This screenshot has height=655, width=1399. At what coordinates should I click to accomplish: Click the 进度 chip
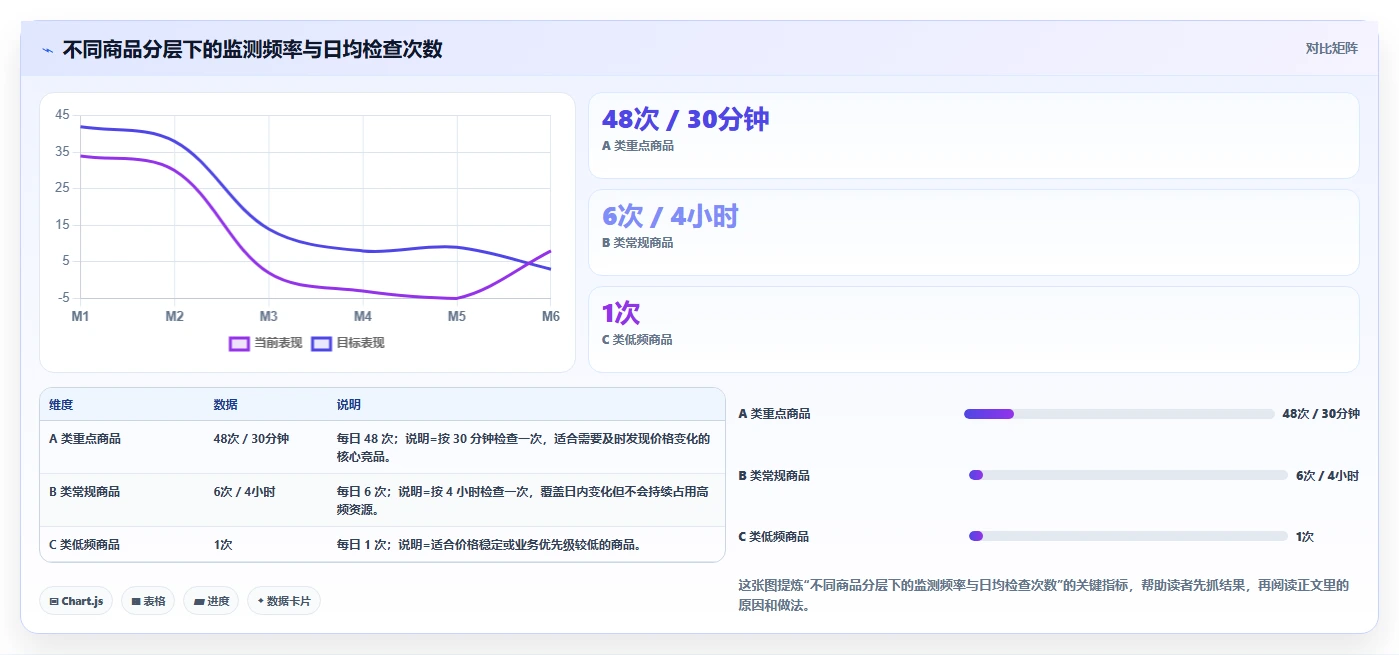pyautogui.click(x=211, y=601)
